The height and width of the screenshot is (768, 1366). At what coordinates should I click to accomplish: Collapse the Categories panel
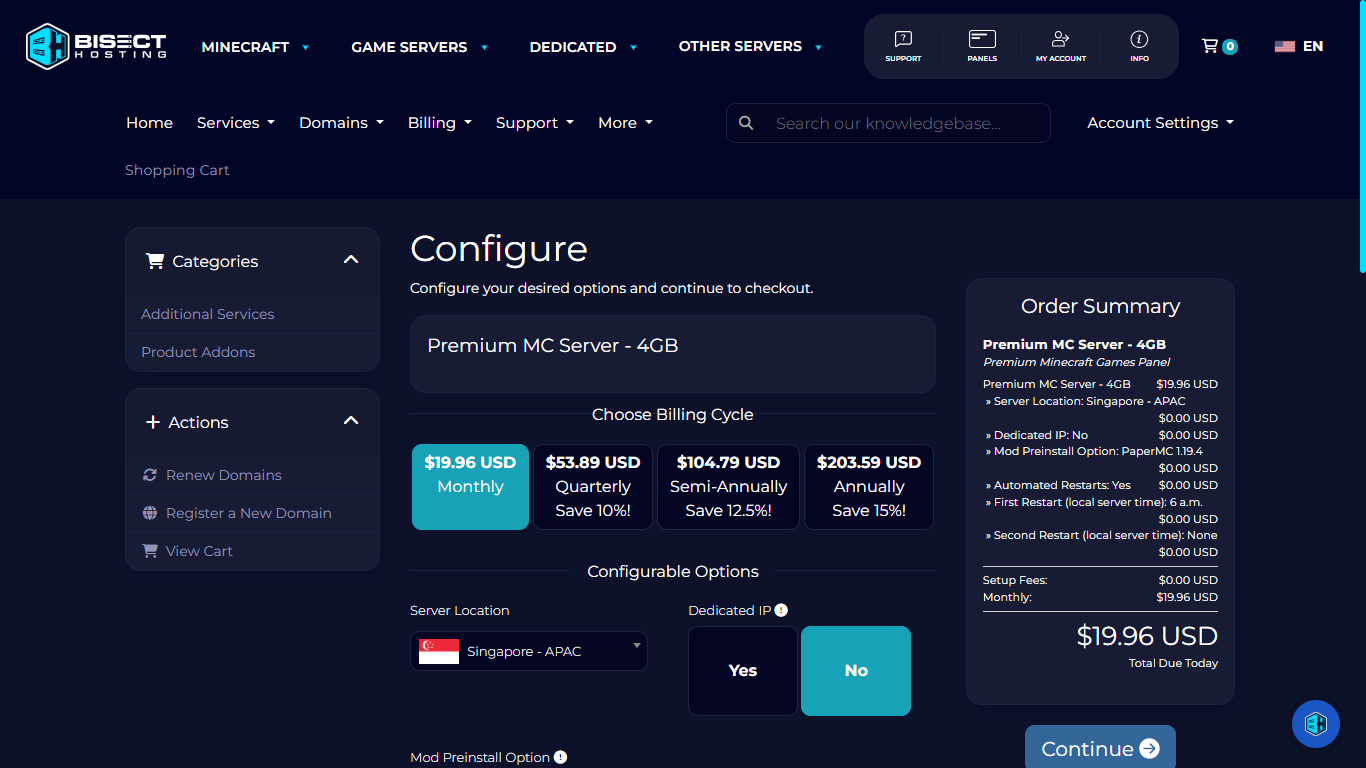tap(351, 258)
